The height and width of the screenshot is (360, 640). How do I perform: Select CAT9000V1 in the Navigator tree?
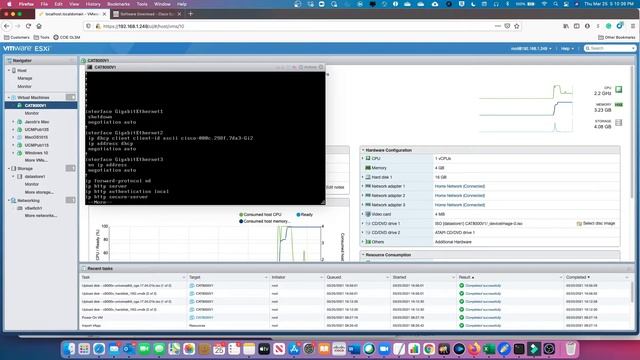[36, 105]
